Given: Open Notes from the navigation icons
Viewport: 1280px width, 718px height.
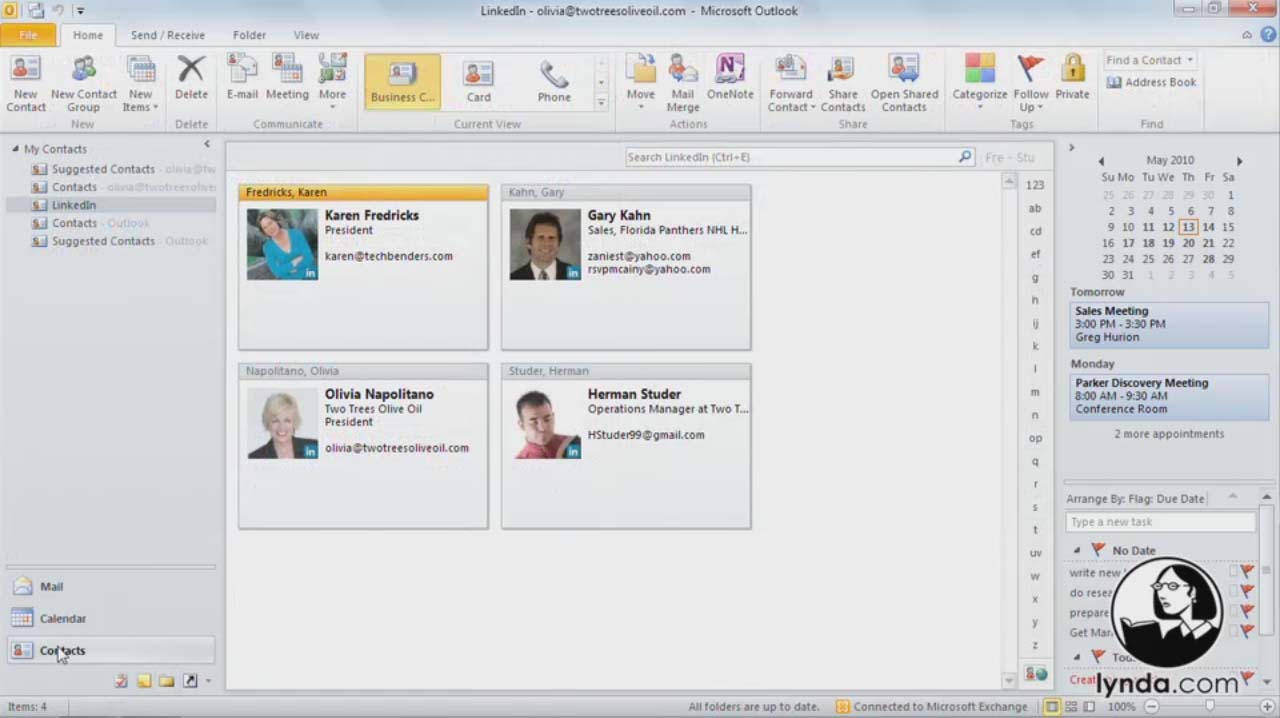Looking at the screenshot, I should pos(144,681).
